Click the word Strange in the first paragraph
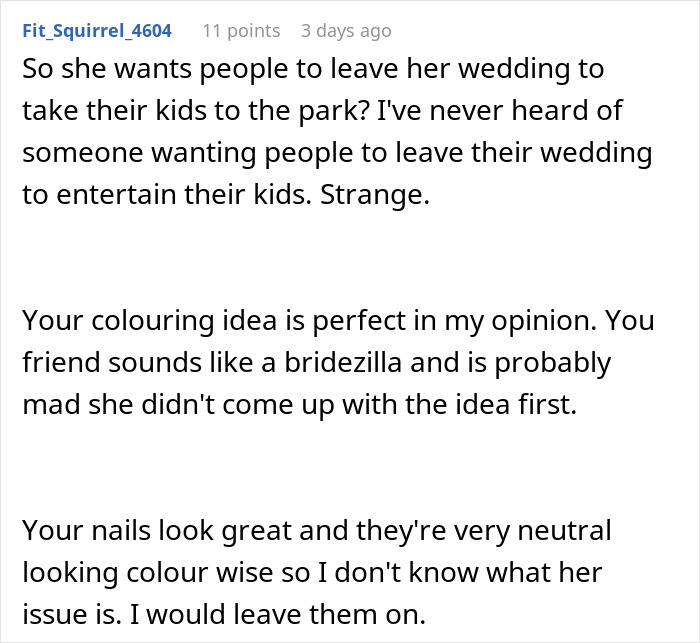 [386, 194]
